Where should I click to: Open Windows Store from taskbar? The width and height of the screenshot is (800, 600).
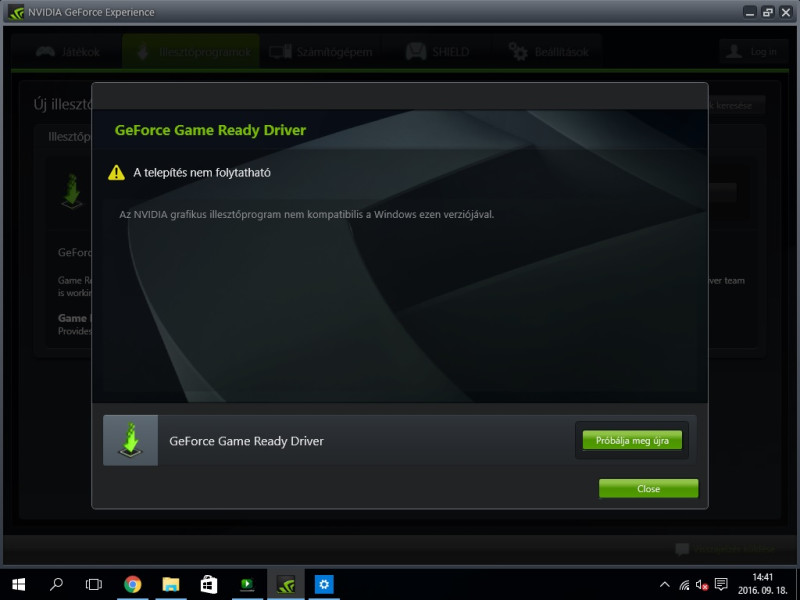click(209, 584)
